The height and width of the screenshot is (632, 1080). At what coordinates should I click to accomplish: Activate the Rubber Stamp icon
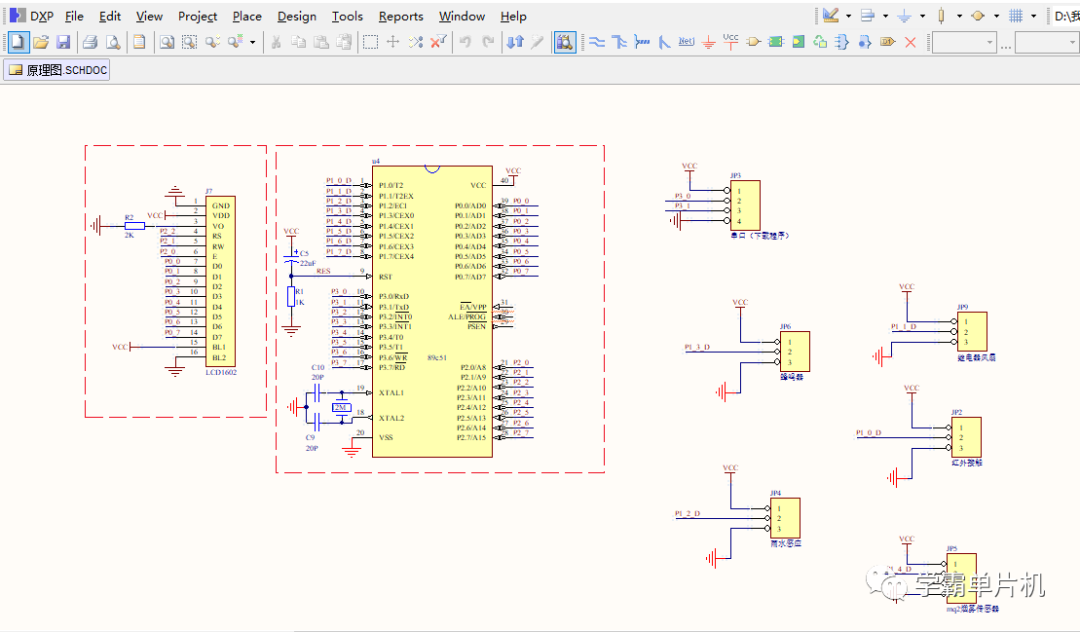click(x=344, y=42)
